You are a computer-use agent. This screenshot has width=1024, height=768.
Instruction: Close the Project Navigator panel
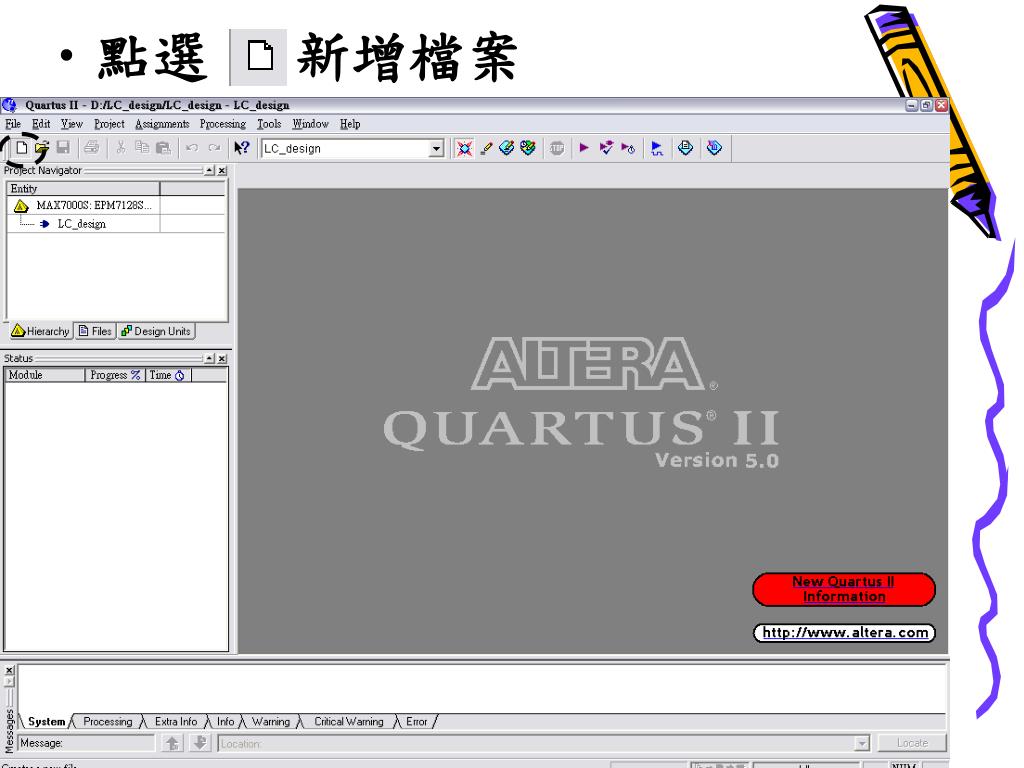click(x=222, y=170)
